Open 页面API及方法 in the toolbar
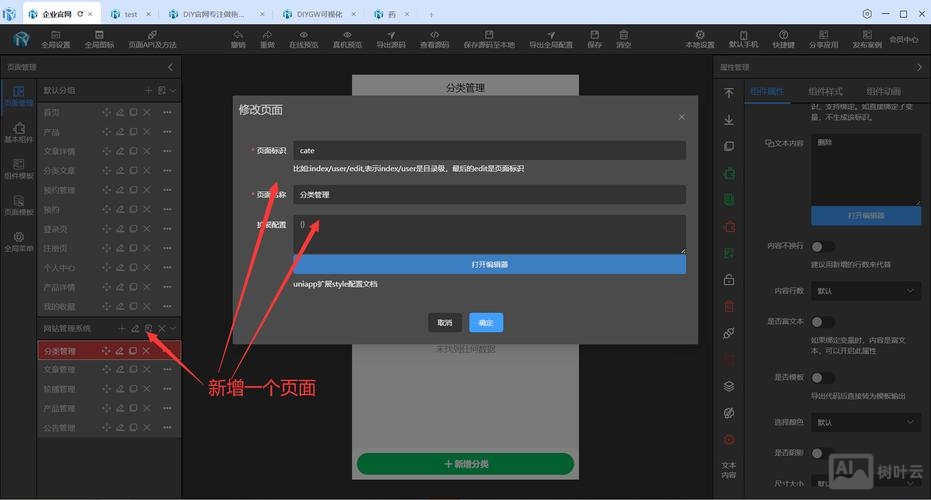The image size is (931, 500). (152, 39)
